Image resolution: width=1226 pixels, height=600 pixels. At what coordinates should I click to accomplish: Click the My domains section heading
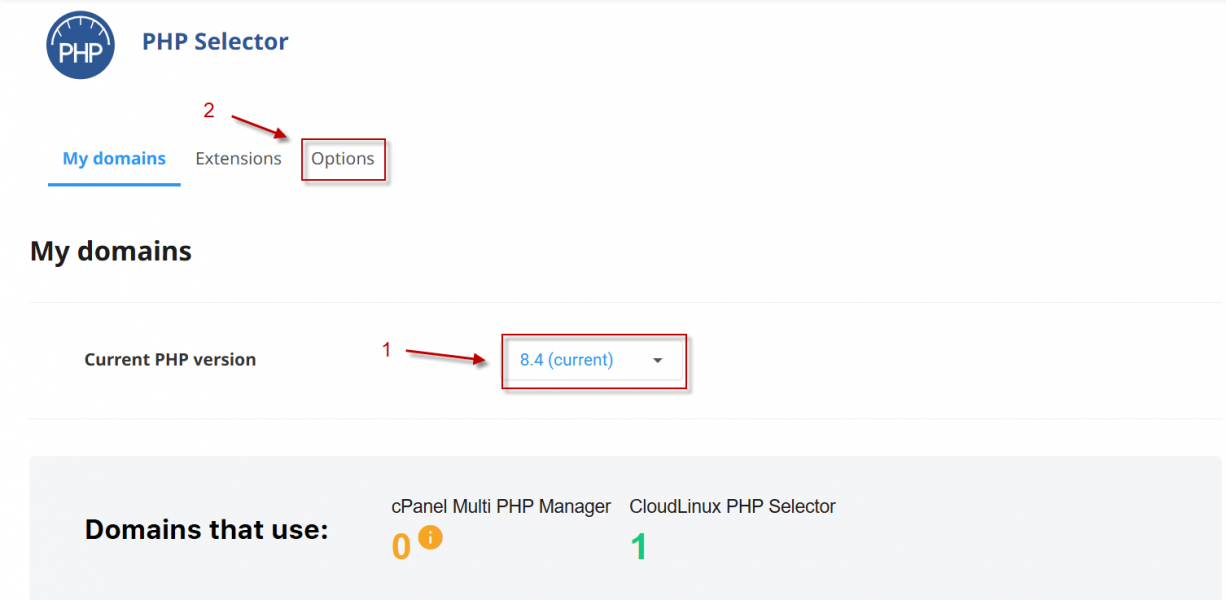point(111,251)
